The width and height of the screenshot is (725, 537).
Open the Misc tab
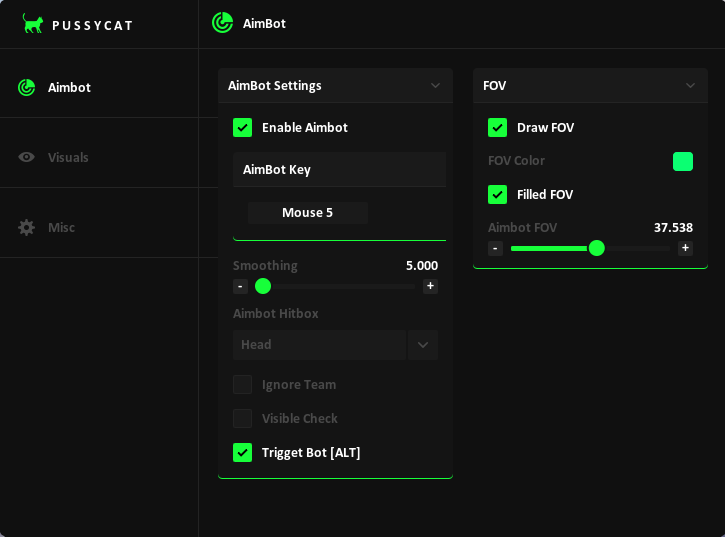pos(61,228)
